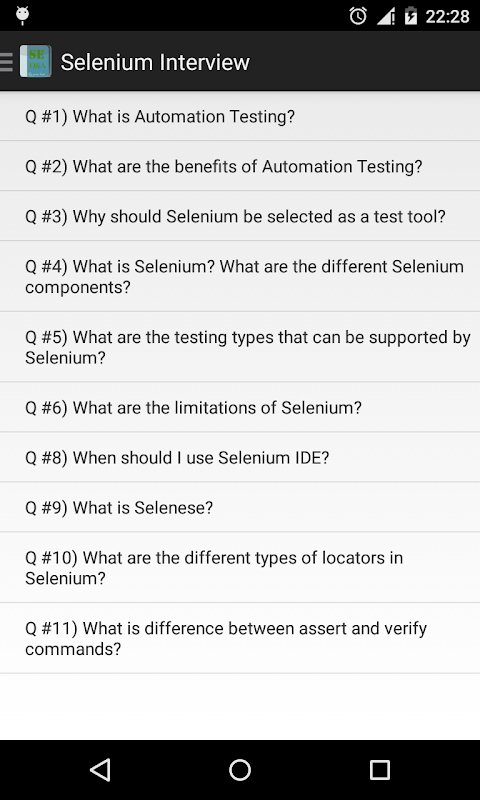Tap the Android home circle button

[x=240, y=769]
